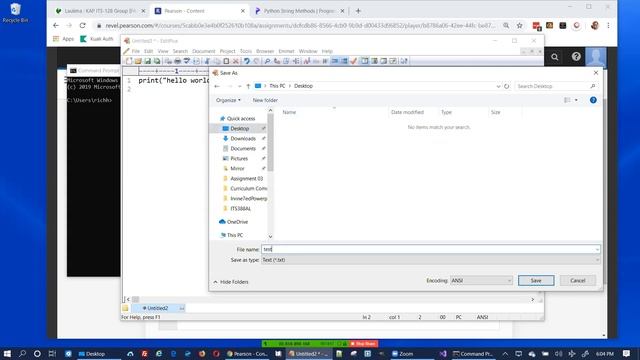Select Untitled2 document tab in EditPlus

157,308
